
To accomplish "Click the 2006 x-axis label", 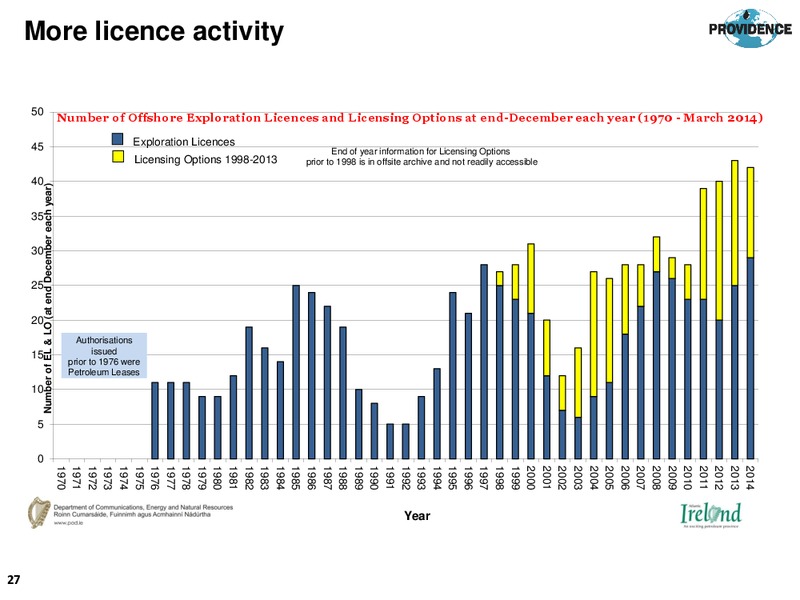I will (625, 478).
